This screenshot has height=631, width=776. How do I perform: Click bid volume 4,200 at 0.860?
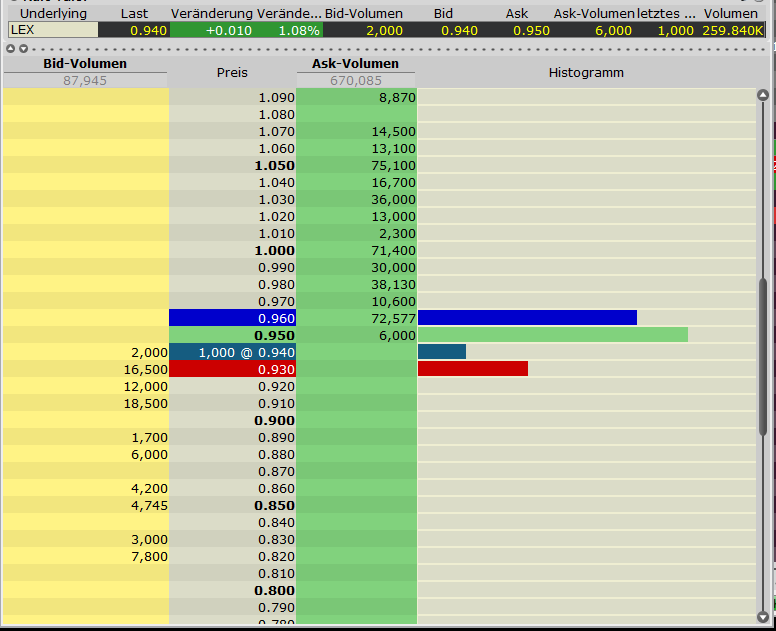149,488
